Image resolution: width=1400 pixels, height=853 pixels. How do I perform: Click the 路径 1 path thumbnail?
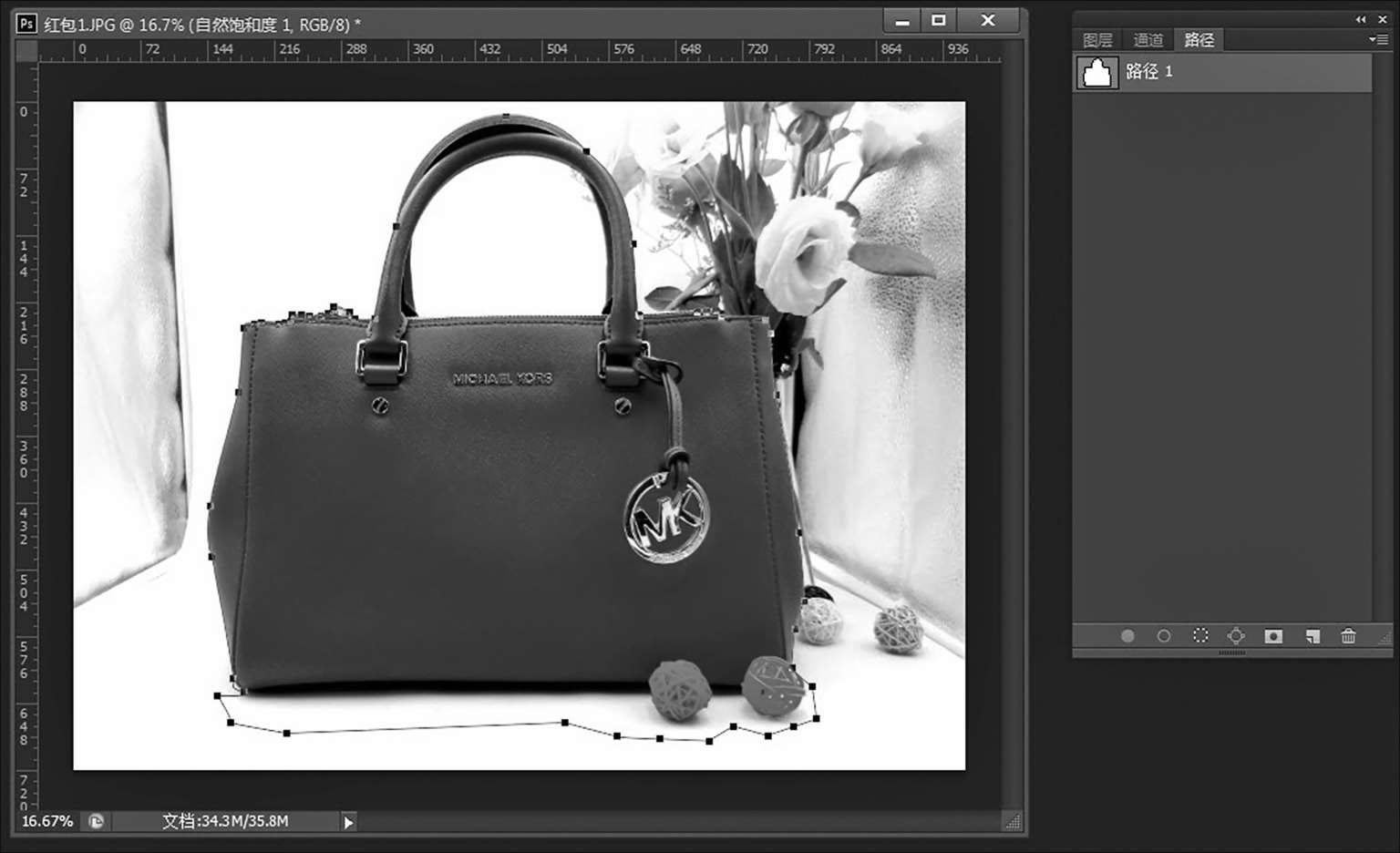click(1096, 72)
